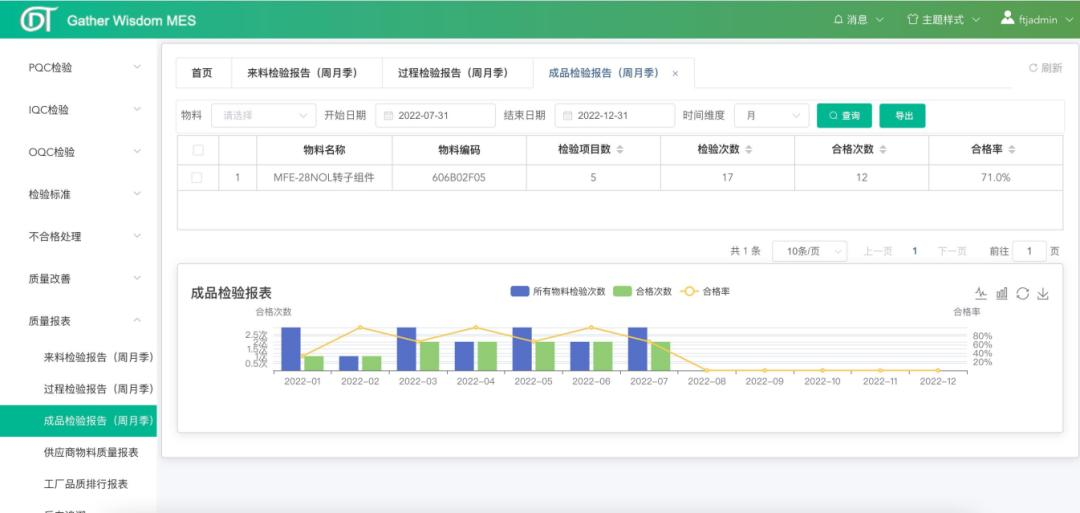Download chart as image icon

1043,293
